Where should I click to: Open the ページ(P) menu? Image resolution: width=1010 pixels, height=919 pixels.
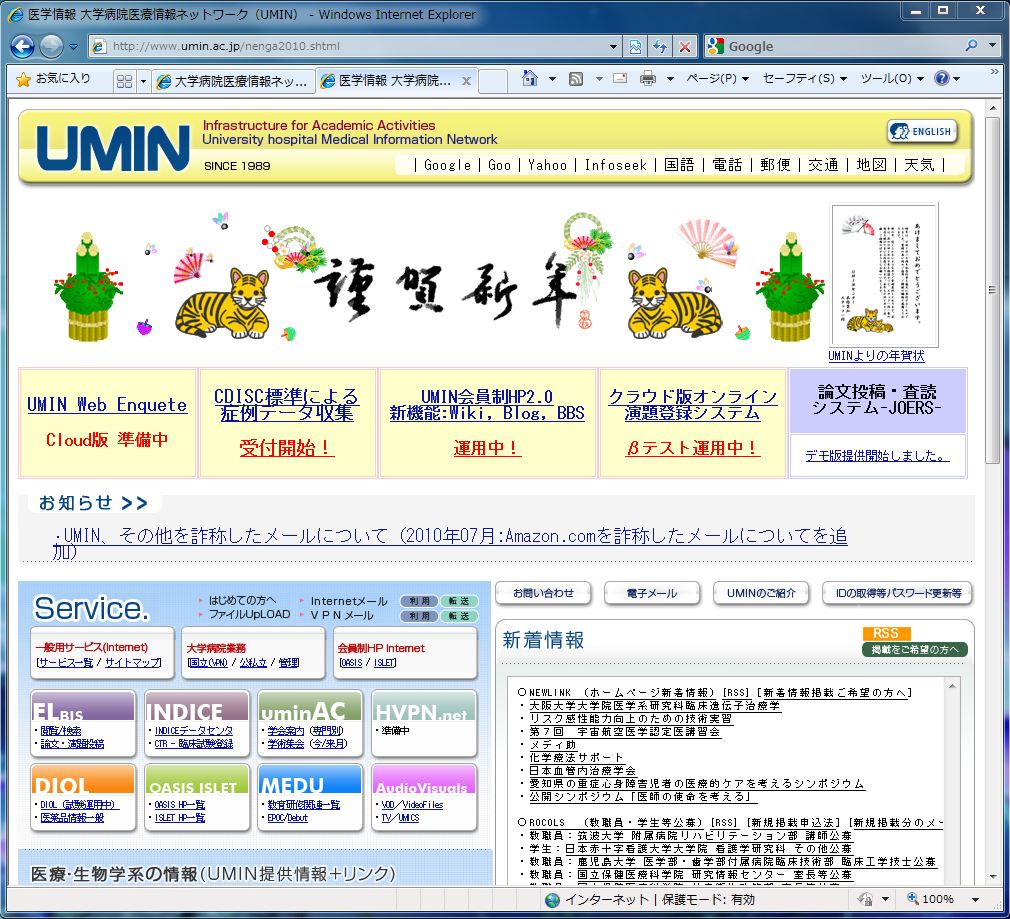point(717,79)
